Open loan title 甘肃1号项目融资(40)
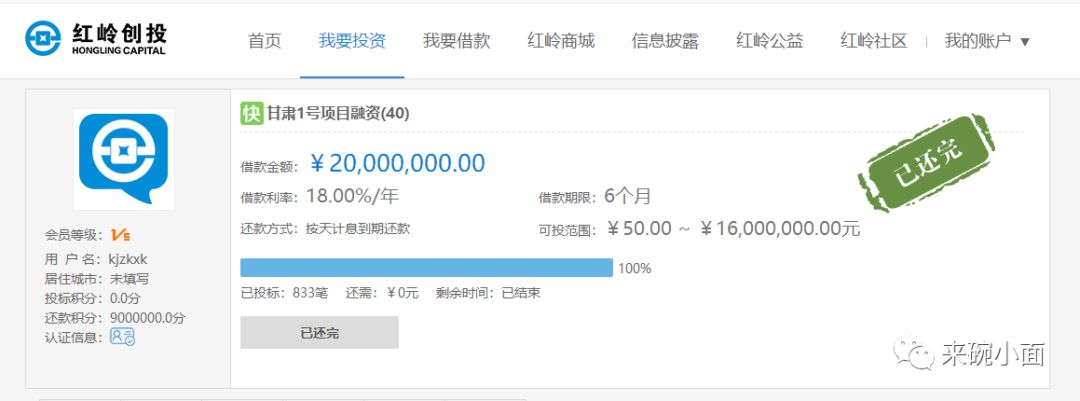 click(338, 114)
